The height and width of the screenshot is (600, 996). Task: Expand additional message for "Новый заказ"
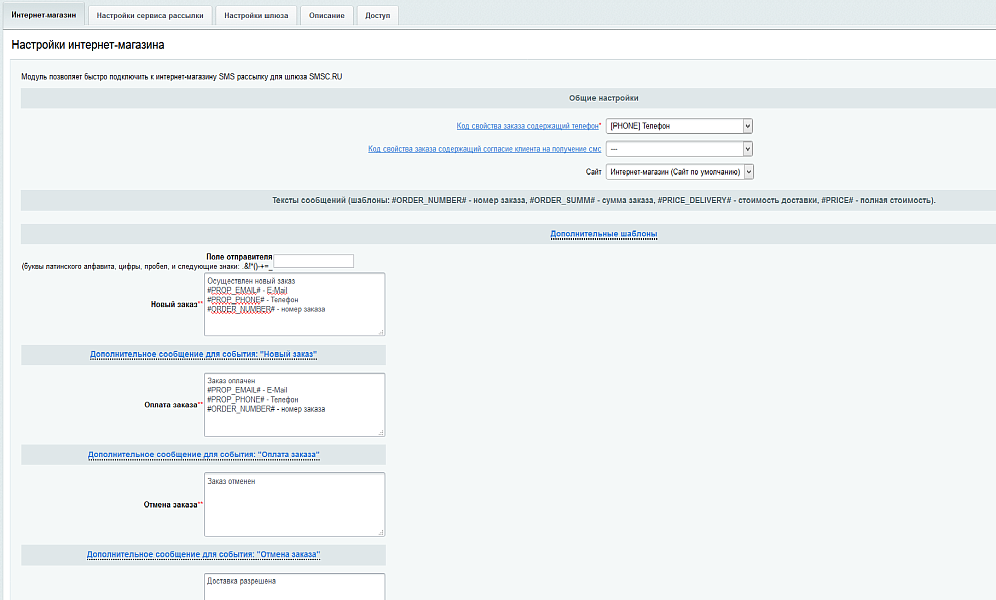coord(204,355)
